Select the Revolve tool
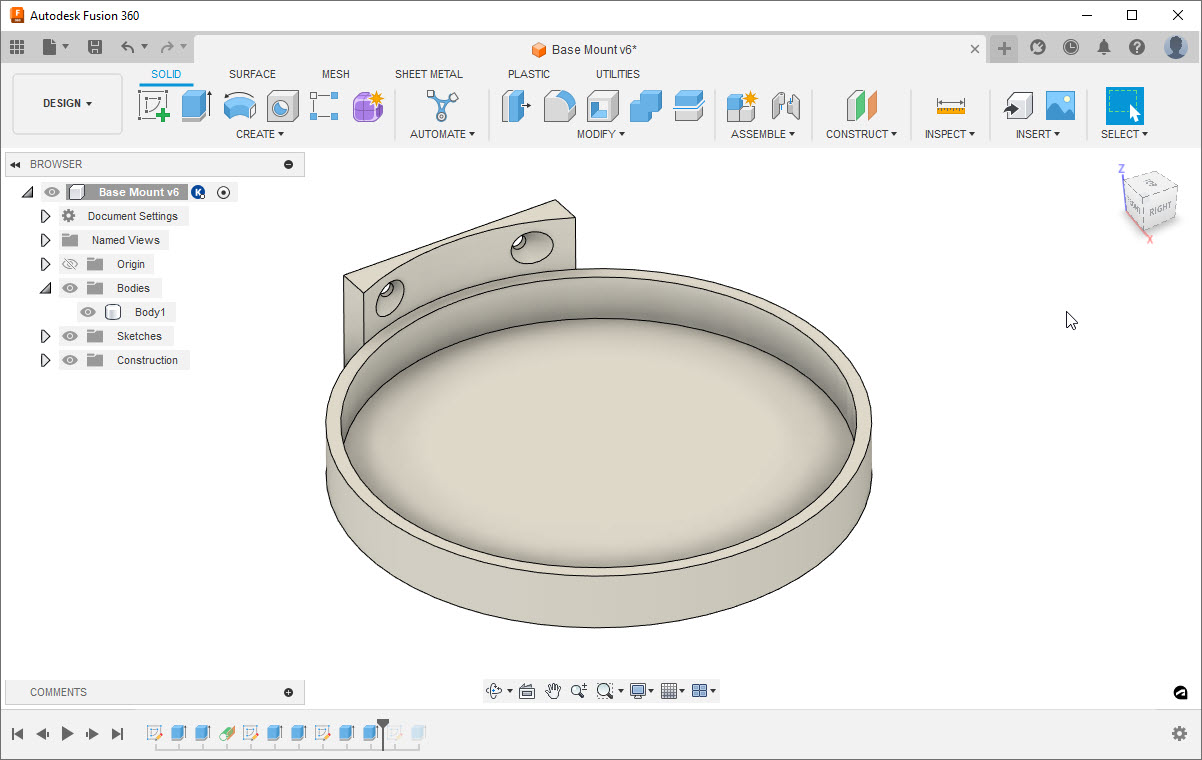This screenshot has width=1202, height=760. coord(239,105)
